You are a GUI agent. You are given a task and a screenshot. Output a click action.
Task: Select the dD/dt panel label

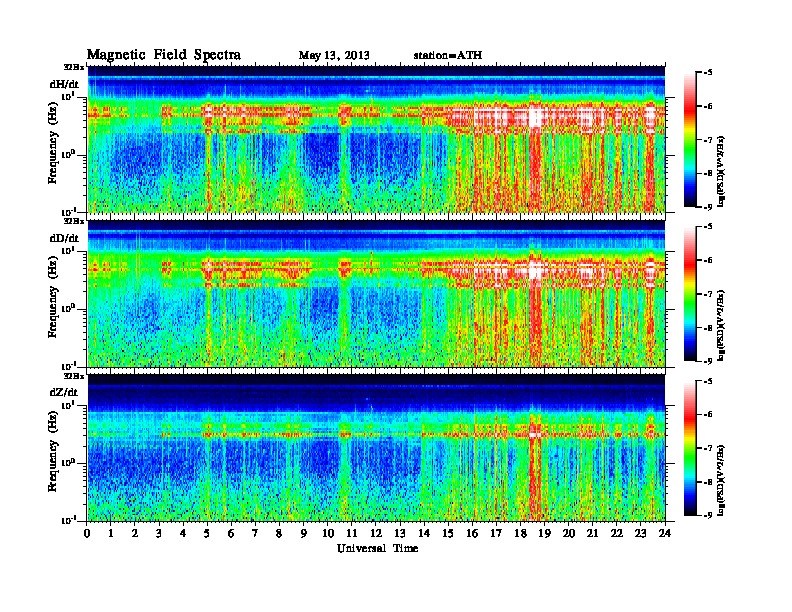coord(64,238)
